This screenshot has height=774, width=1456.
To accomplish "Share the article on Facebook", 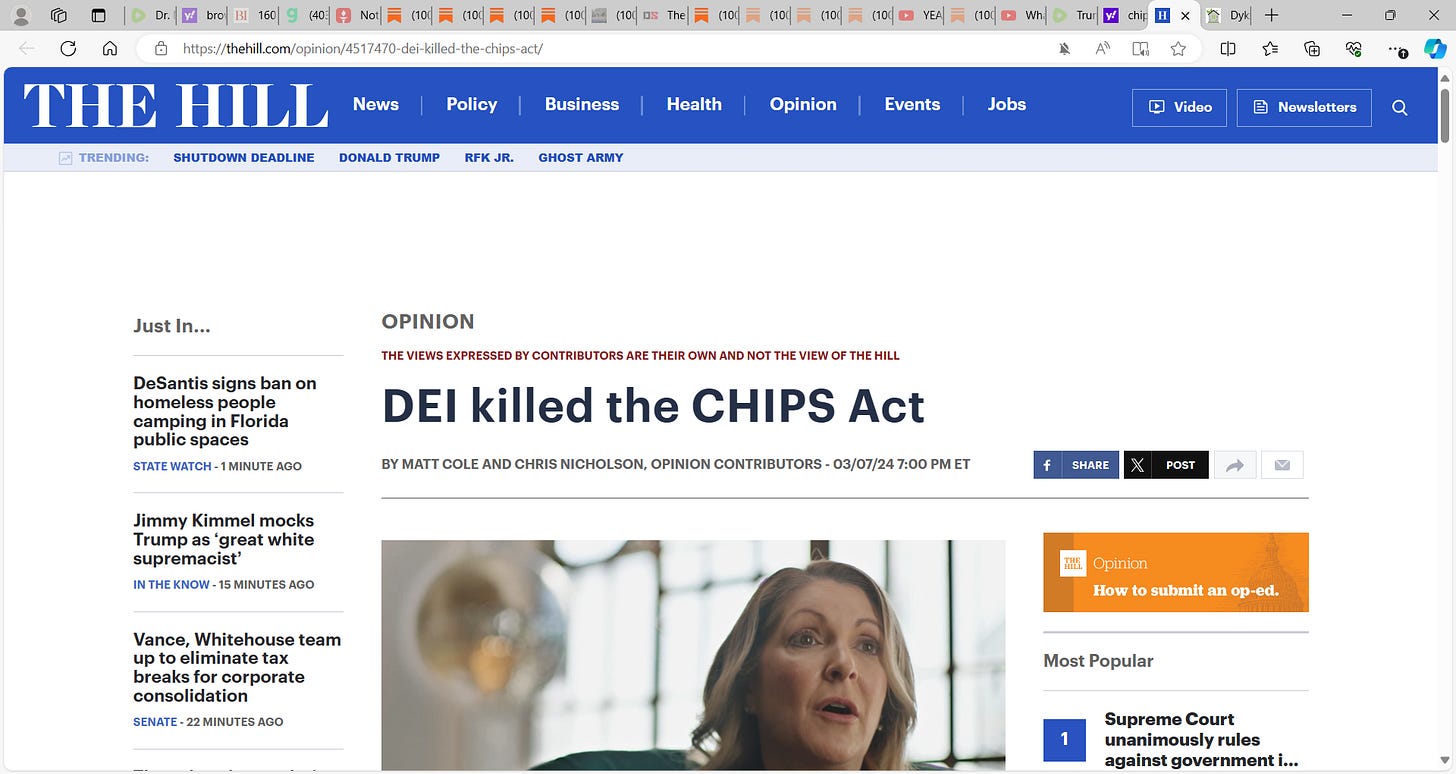I will tap(1076, 465).
